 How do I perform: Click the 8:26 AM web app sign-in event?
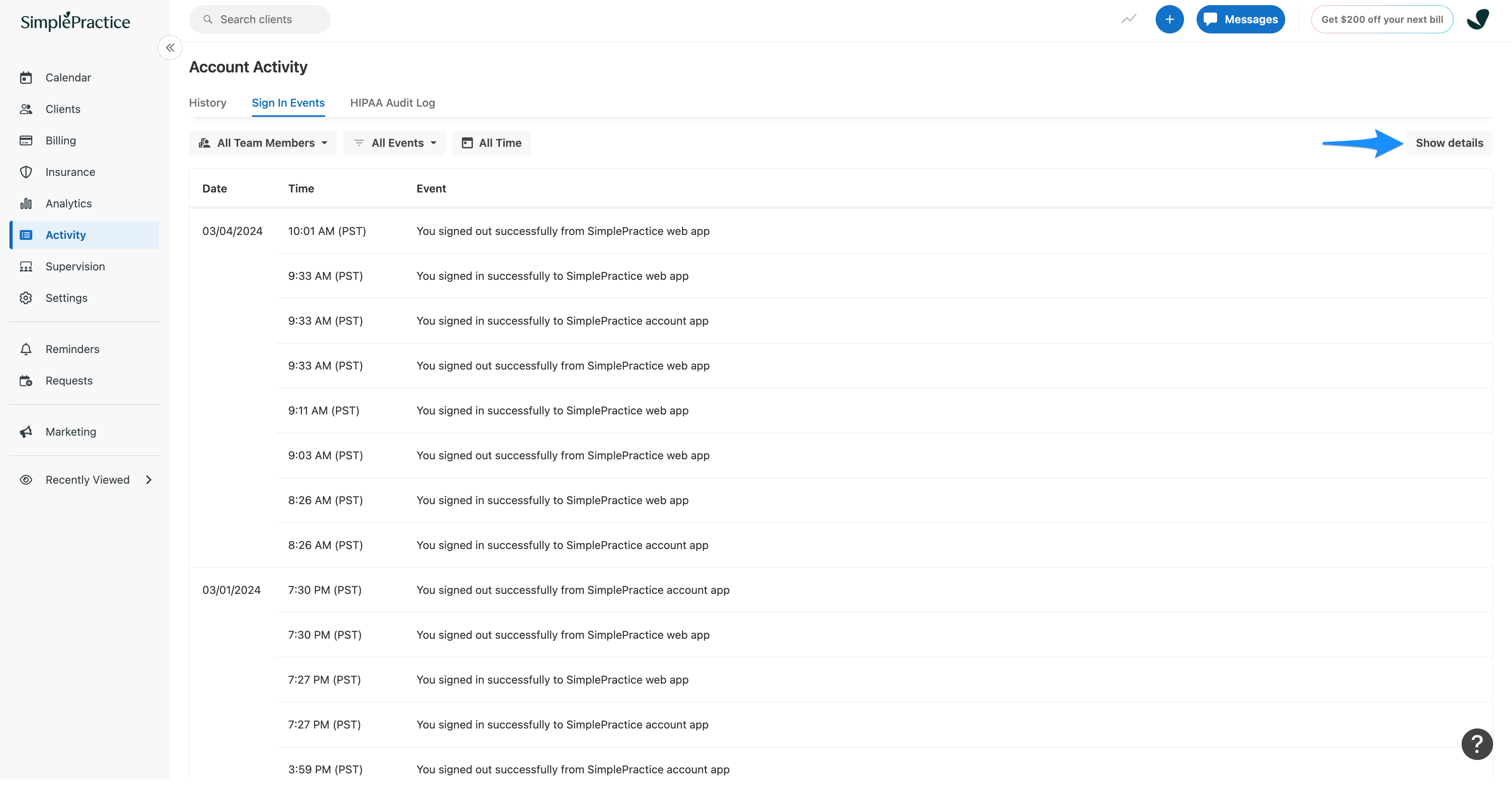pyautogui.click(x=552, y=501)
